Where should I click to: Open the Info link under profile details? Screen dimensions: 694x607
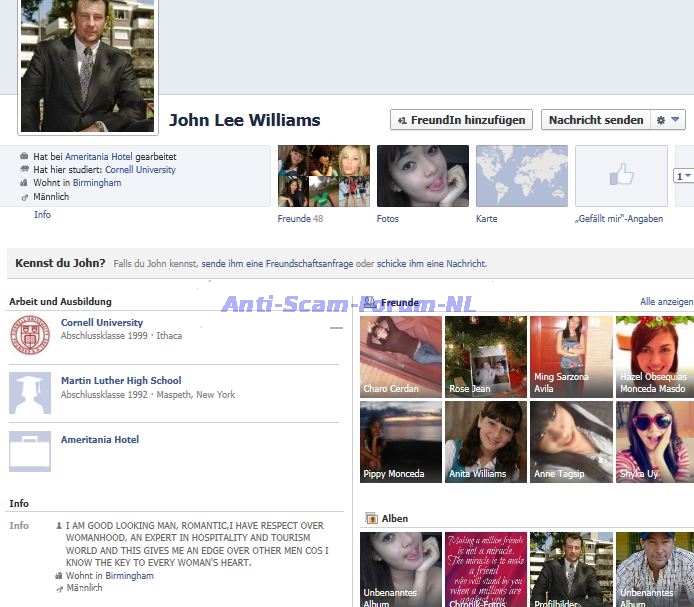[42, 215]
